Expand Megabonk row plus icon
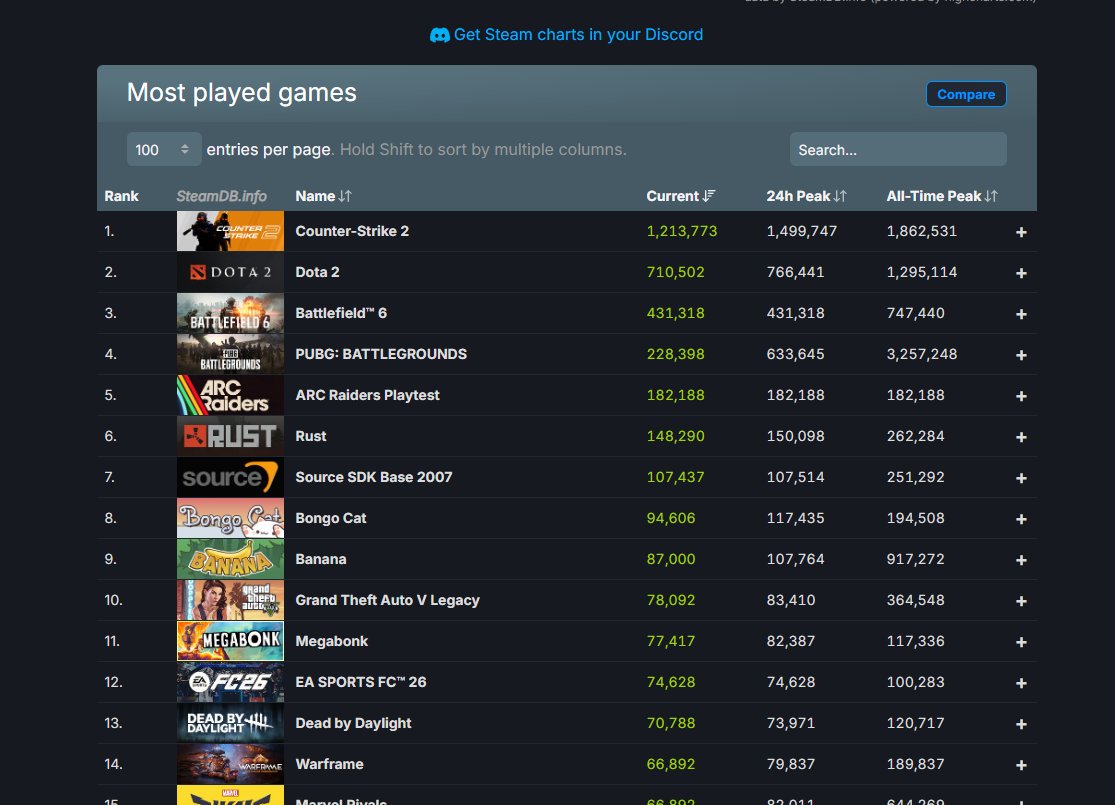Viewport: 1115px width, 805px height. (1021, 642)
